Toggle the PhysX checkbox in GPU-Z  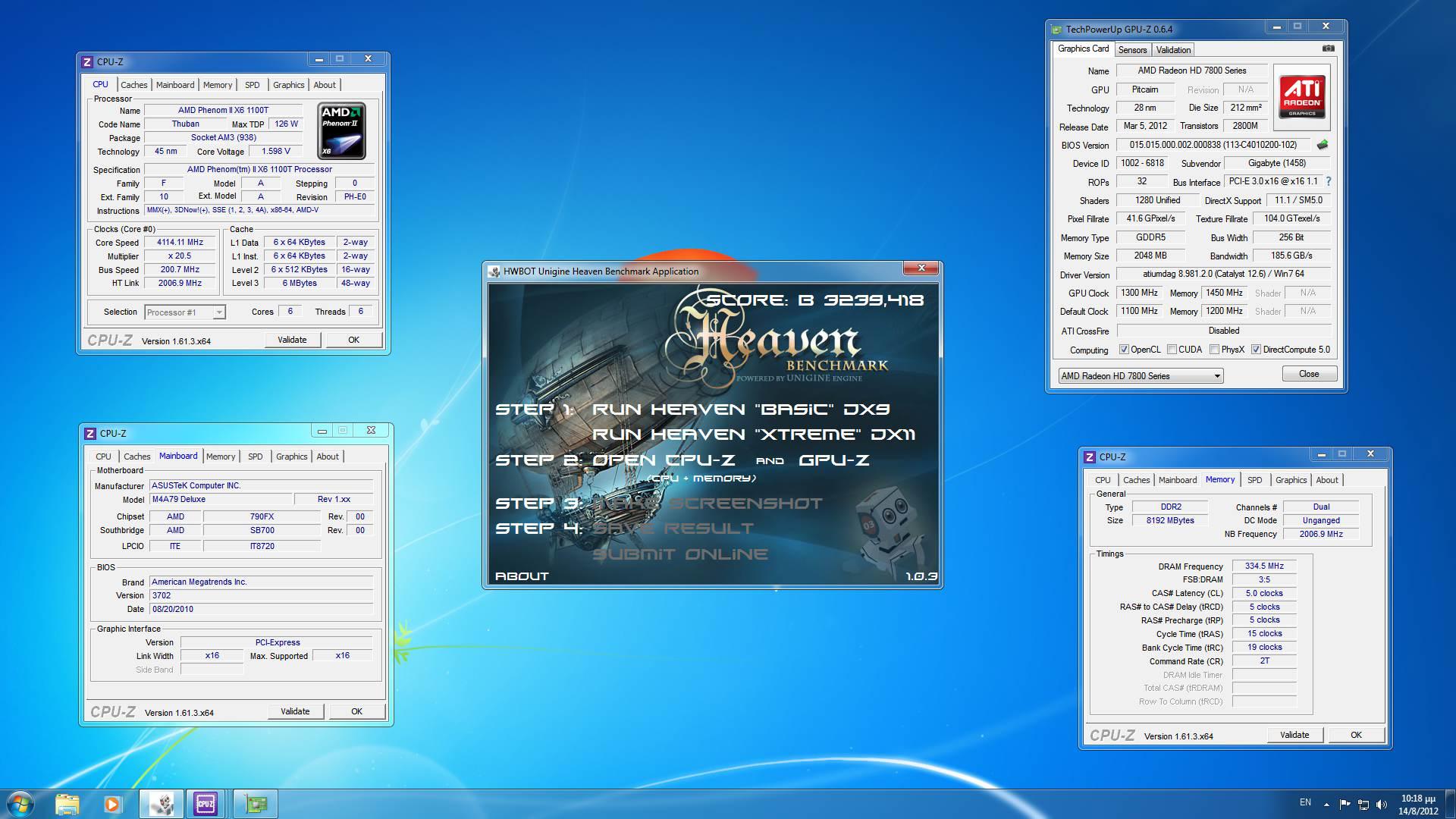coord(1214,350)
